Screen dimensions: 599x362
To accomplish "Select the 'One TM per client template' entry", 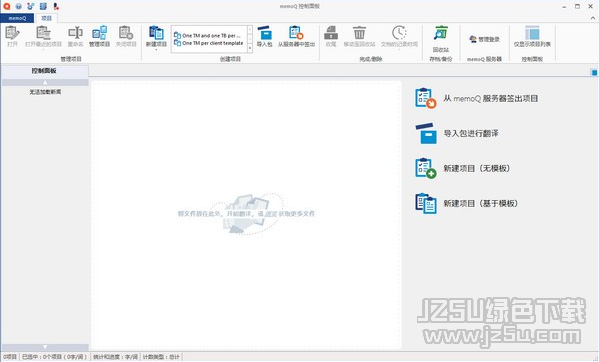I will point(209,43).
